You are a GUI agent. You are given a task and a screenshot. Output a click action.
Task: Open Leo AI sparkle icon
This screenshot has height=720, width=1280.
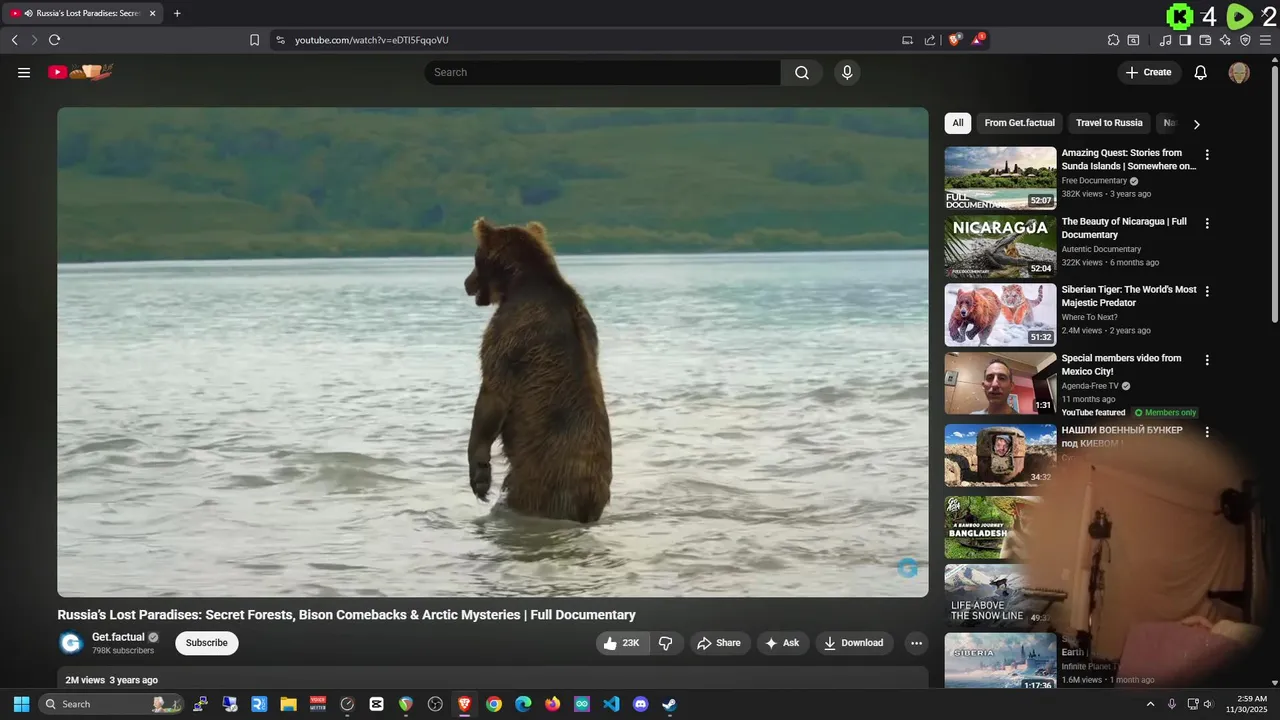pos(1225,40)
